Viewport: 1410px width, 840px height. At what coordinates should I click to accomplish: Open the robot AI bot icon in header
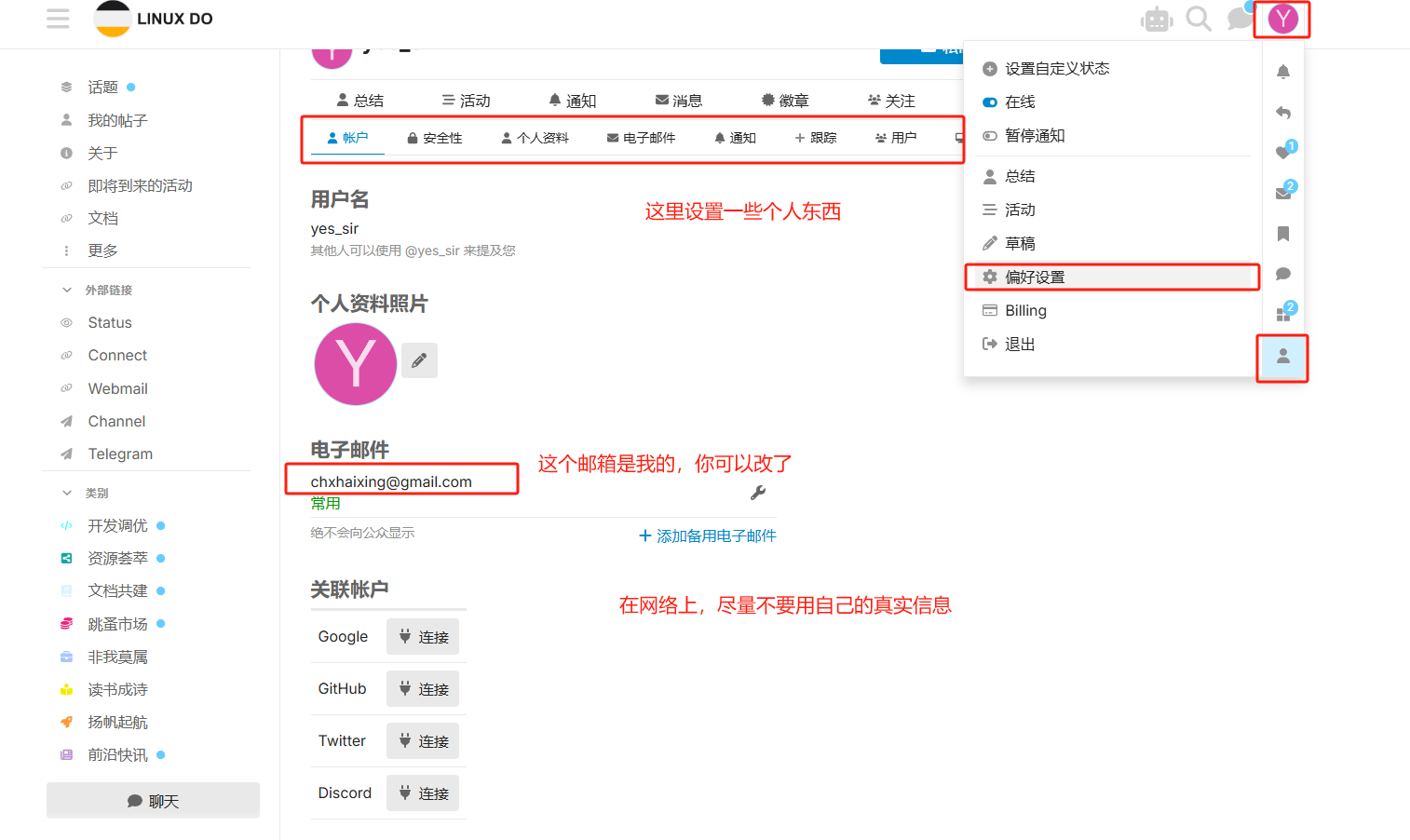1157,20
